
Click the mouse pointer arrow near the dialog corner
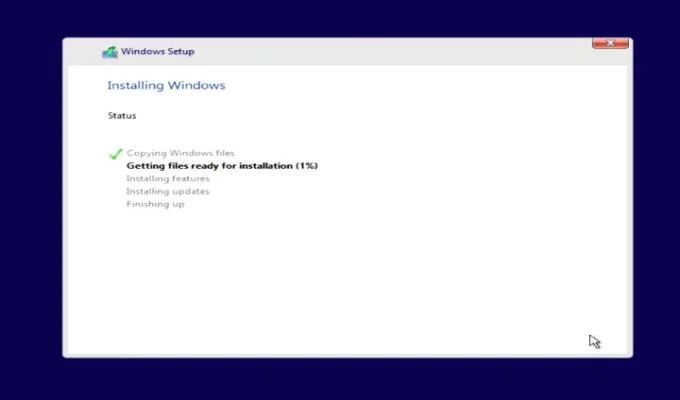[x=594, y=341]
